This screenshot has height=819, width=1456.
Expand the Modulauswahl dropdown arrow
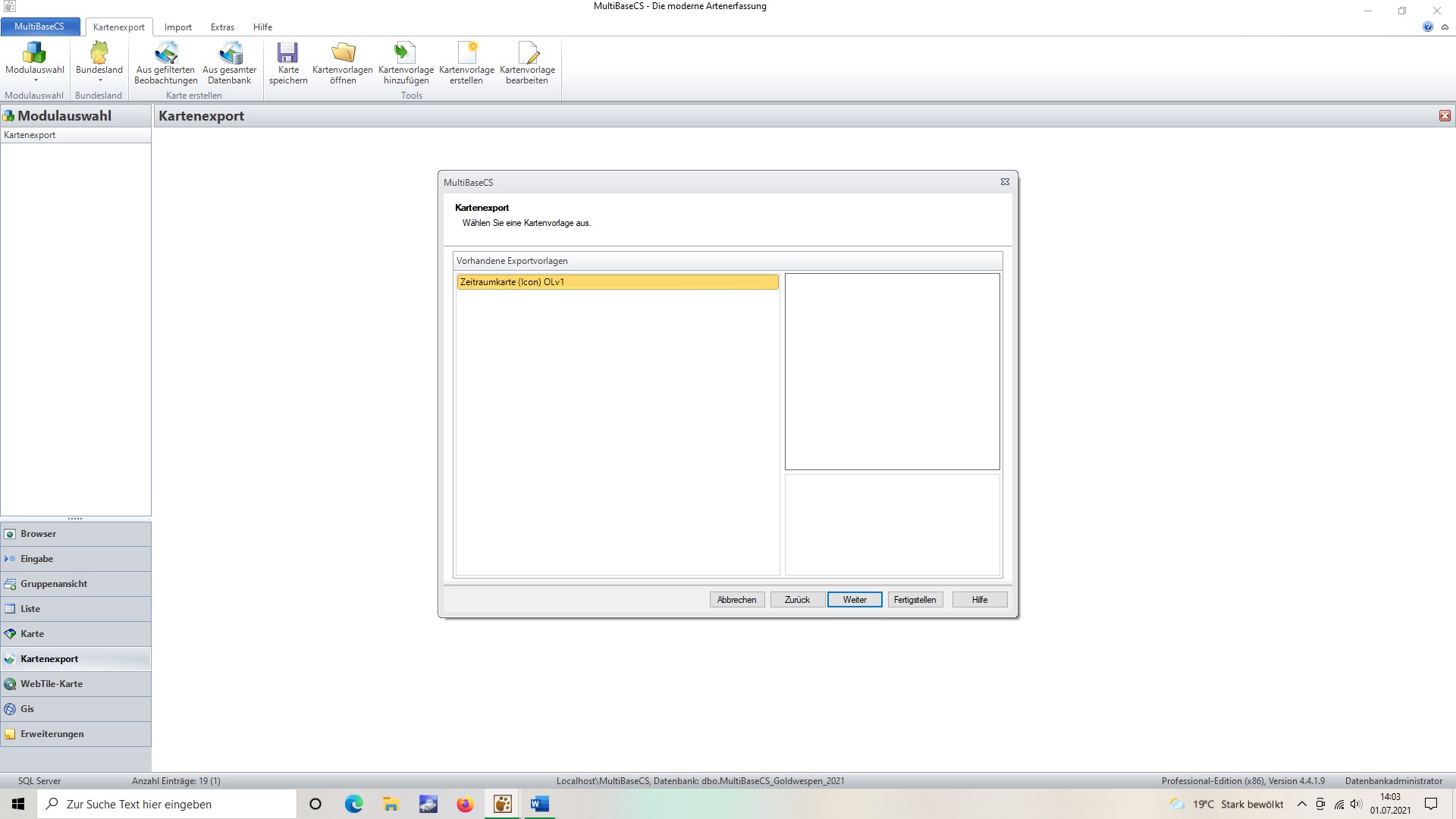coord(35,80)
